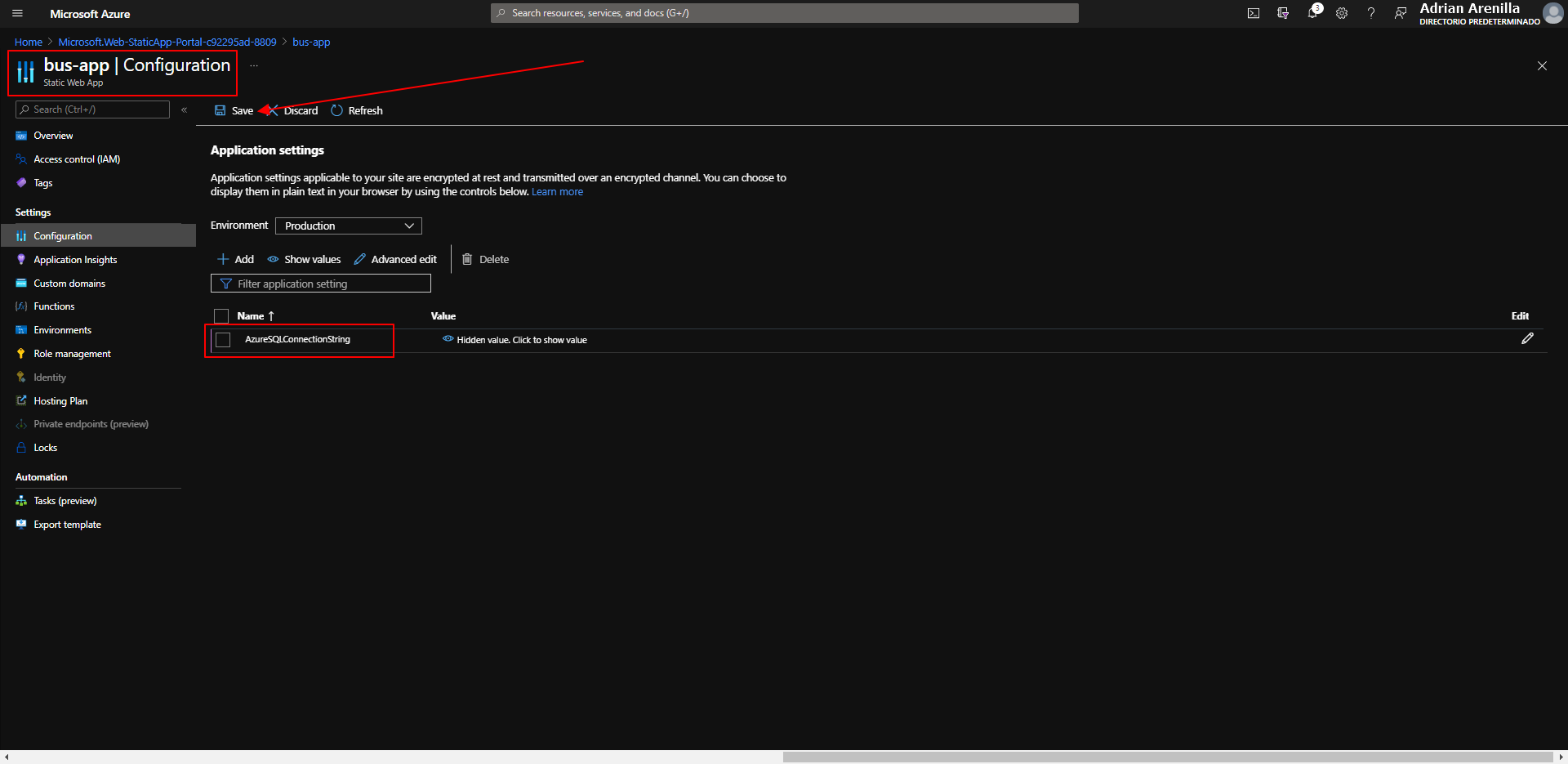The width and height of the screenshot is (1568, 764).
Task: Click the horizontal scrollbar thumb
Action: click(x=1168, y=757)
